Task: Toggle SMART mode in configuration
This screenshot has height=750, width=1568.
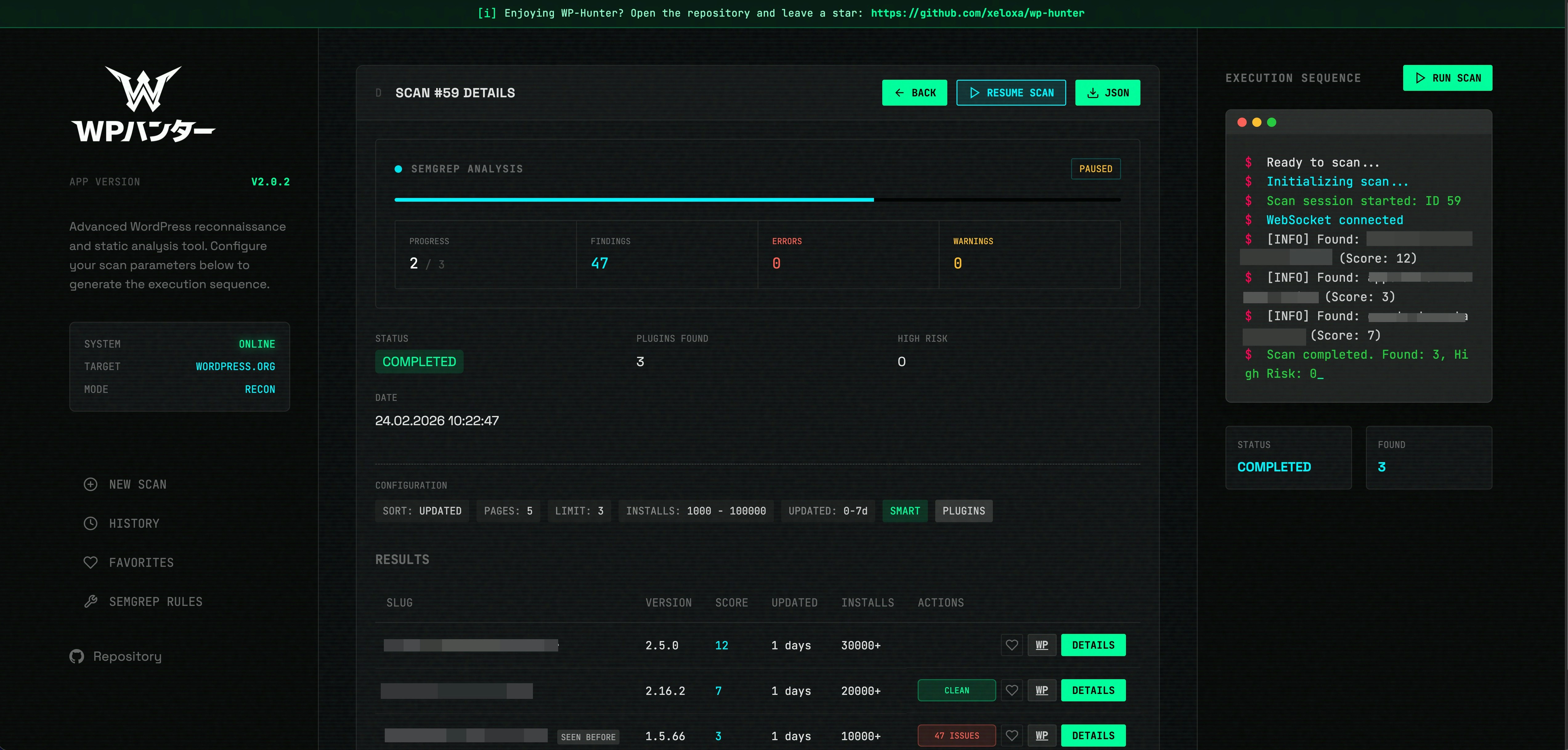Action: point(904,511)
